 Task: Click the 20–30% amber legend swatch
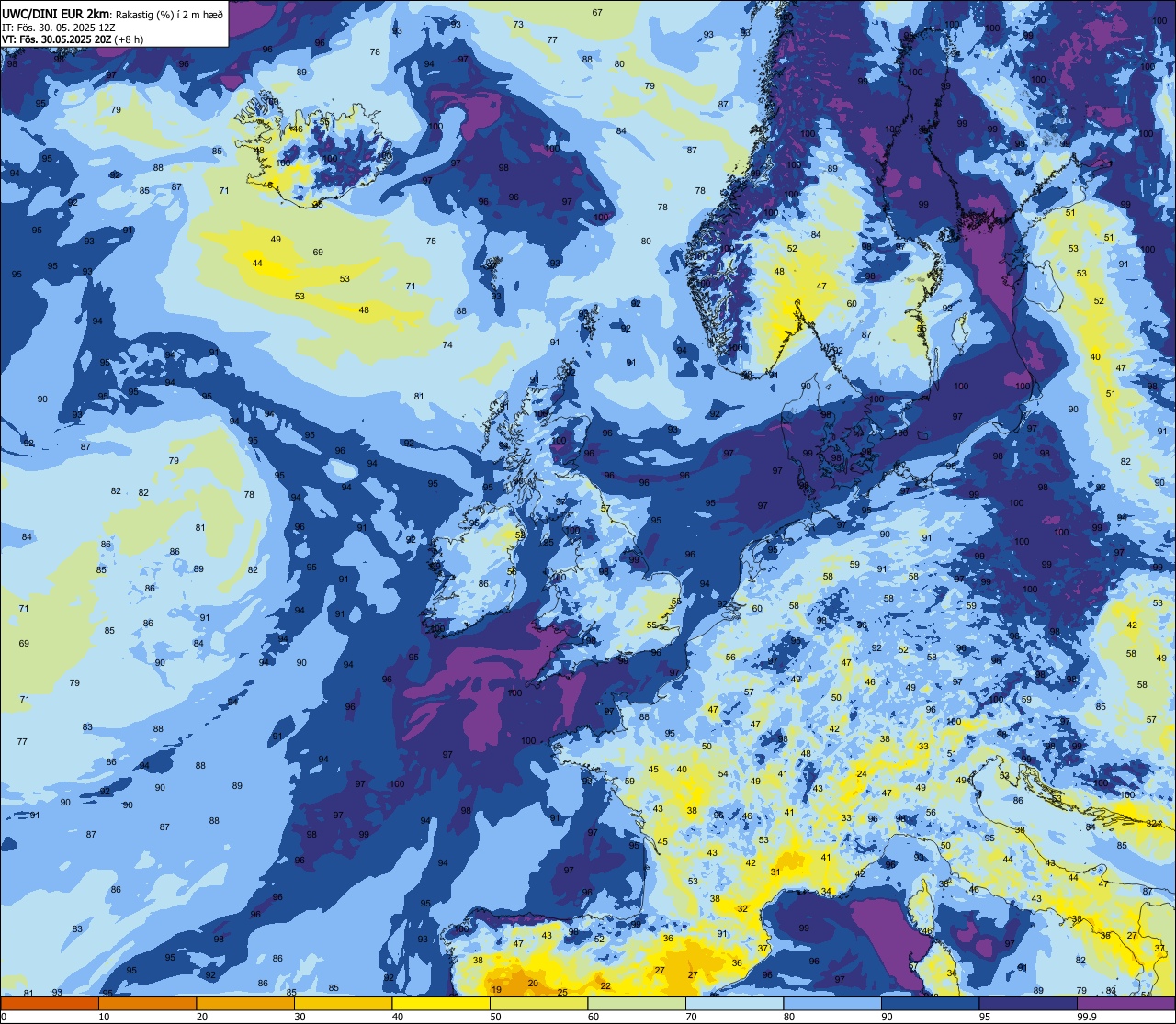click(245, 1003)
